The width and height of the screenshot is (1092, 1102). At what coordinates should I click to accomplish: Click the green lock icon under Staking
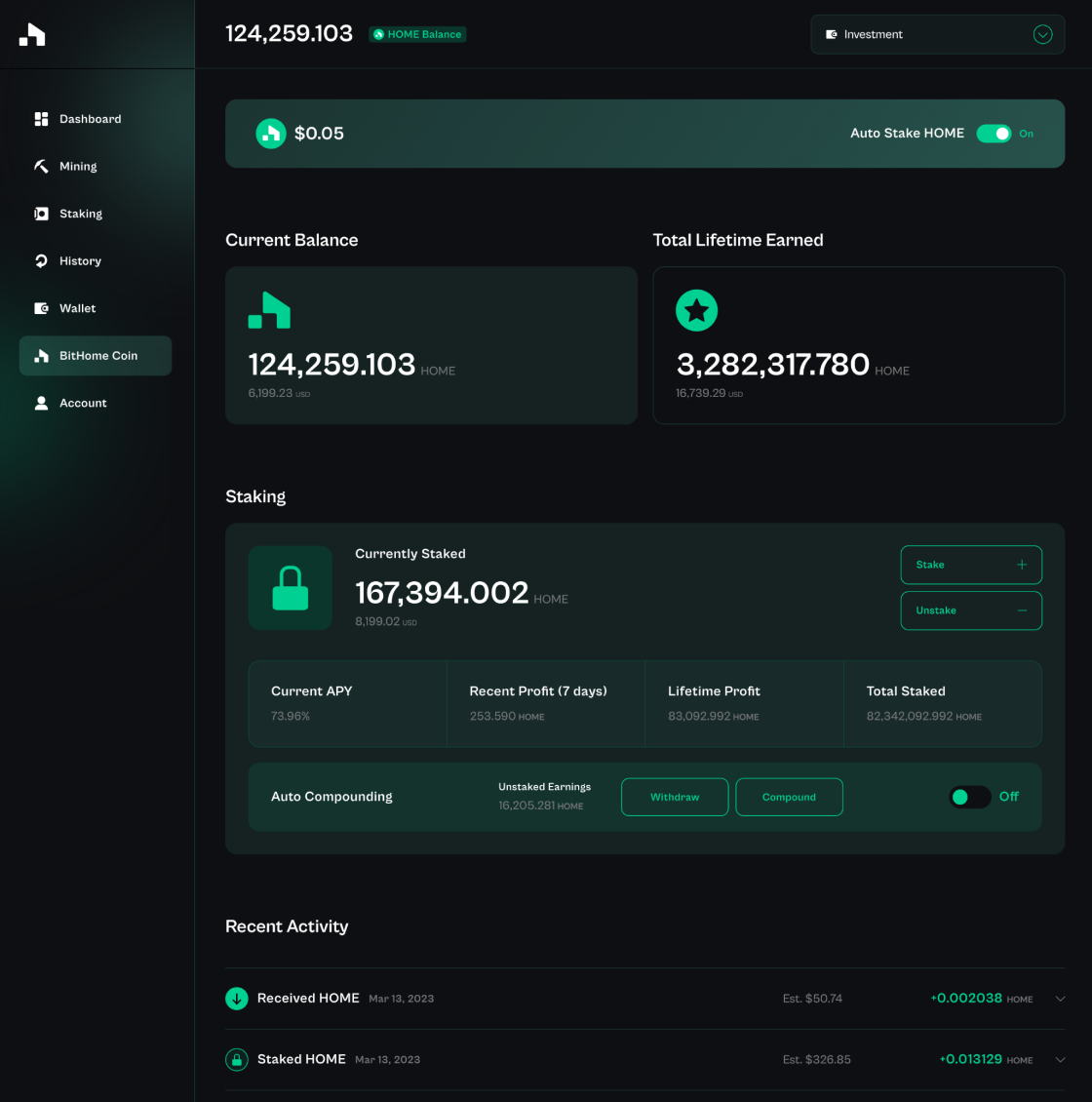290,588
